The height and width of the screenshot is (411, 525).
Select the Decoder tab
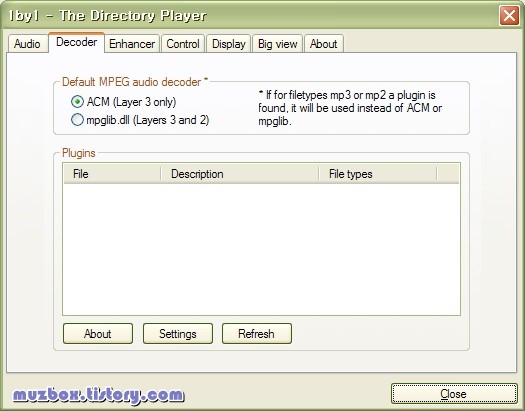[77, 43]
